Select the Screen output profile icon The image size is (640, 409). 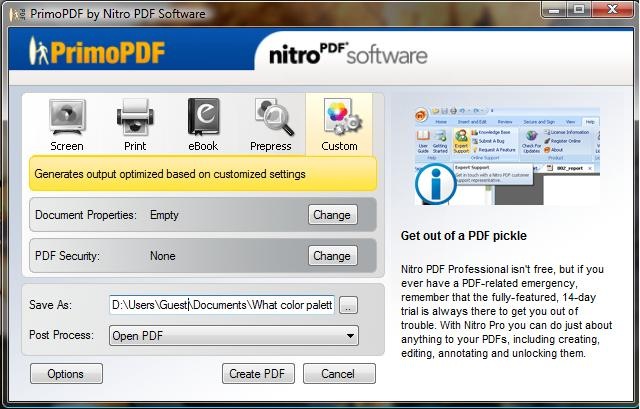[x=67, y=118]
